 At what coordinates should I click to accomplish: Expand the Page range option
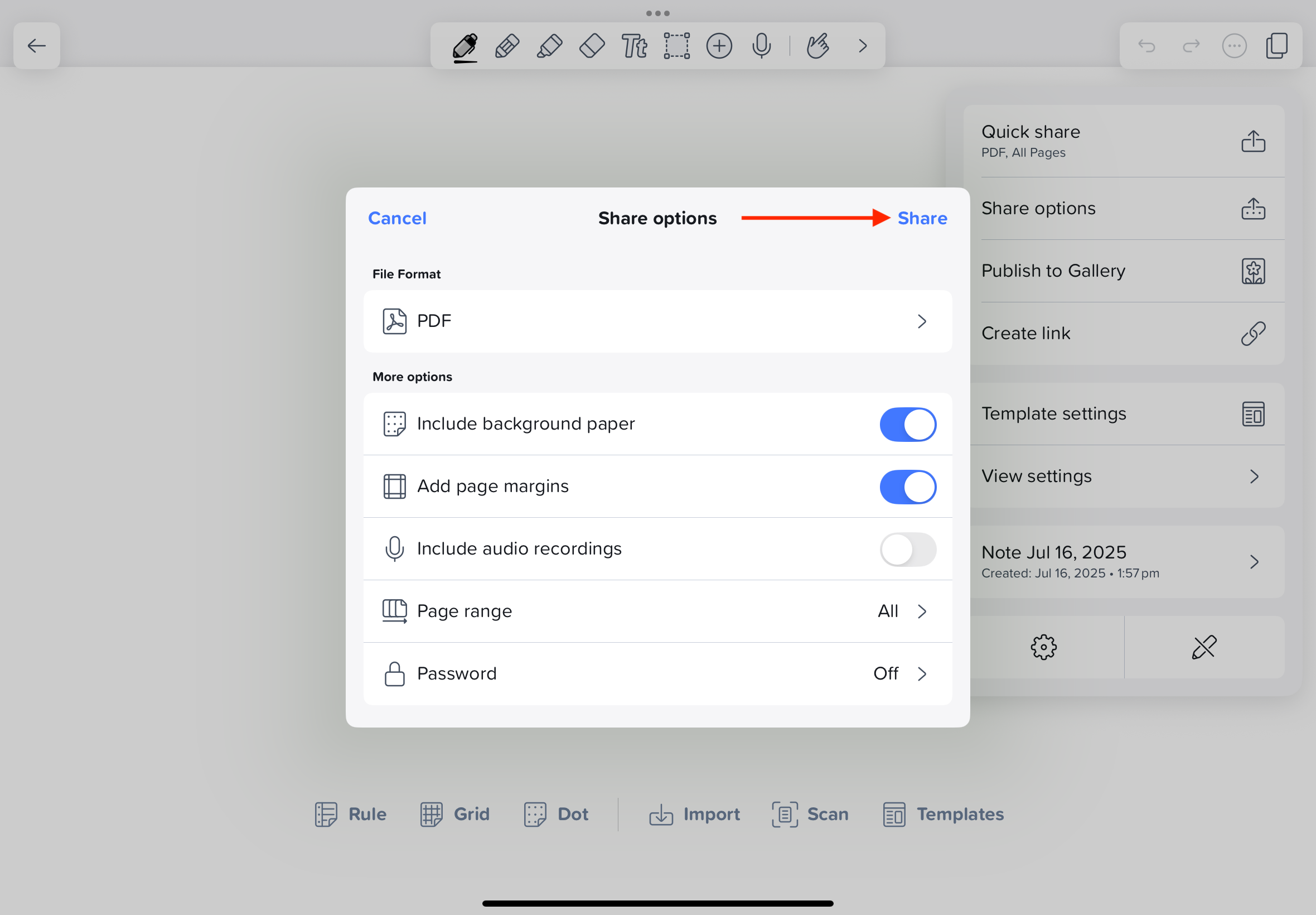[657, 611]
